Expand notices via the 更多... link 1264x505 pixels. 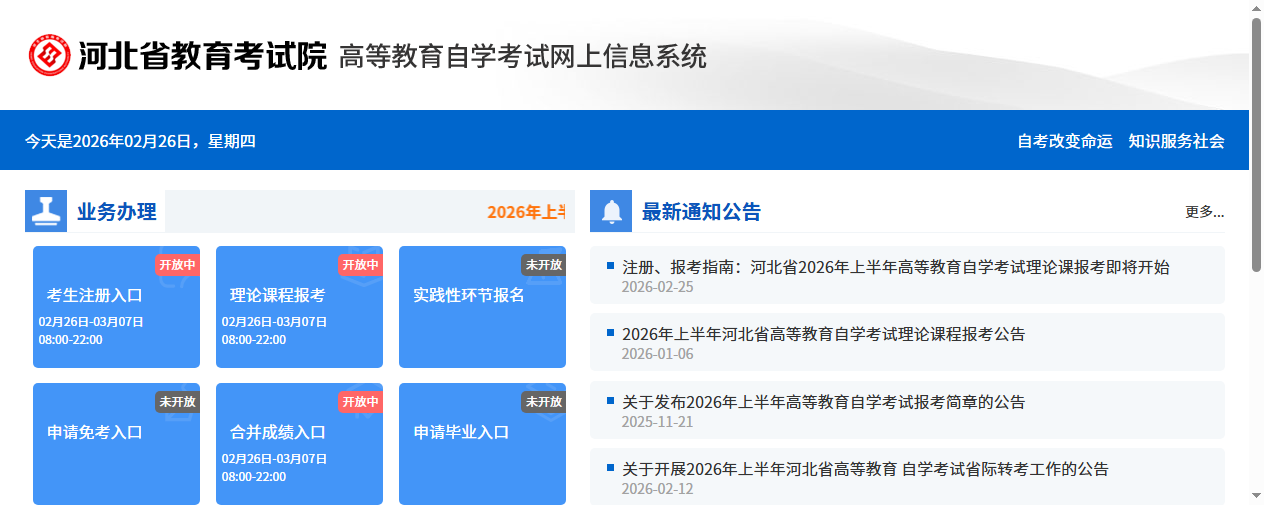point(1204,212)
